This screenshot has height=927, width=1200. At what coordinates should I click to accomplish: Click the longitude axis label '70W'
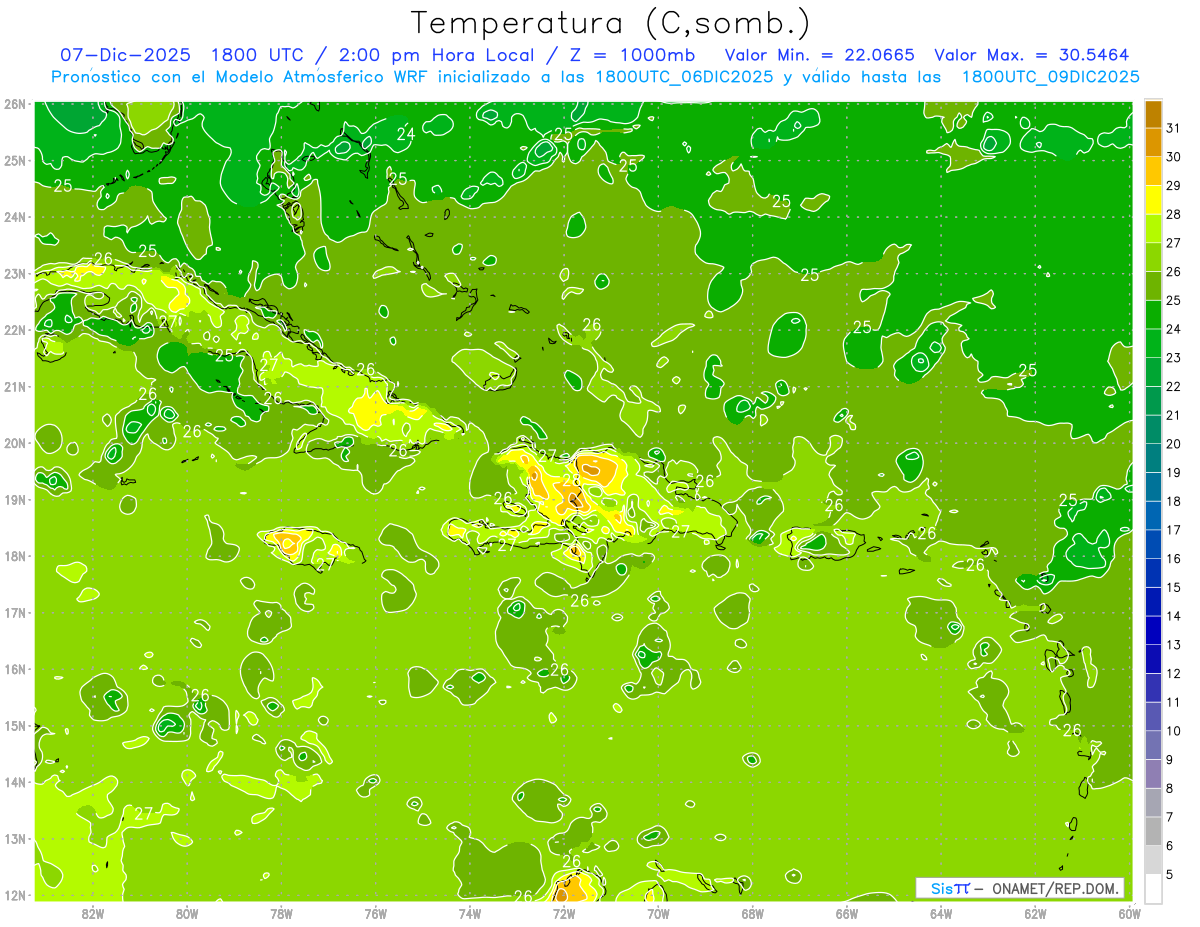(x=658, y=913)
